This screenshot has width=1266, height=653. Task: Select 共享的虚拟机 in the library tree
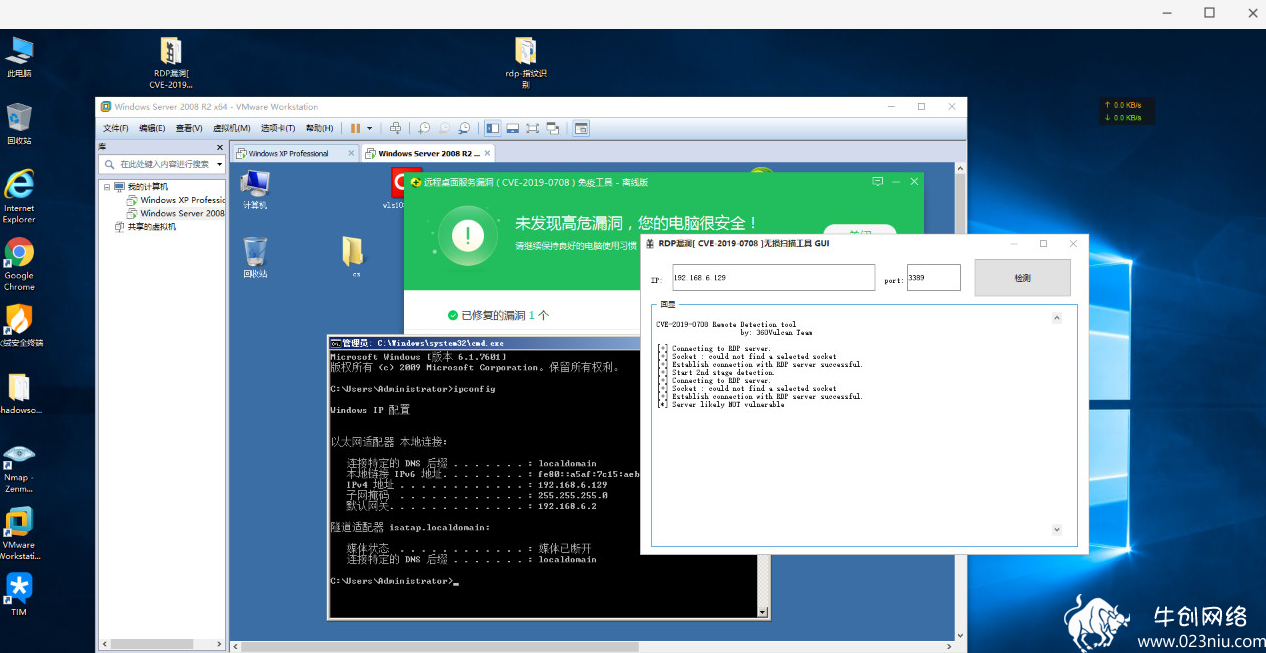click(145, 226)
